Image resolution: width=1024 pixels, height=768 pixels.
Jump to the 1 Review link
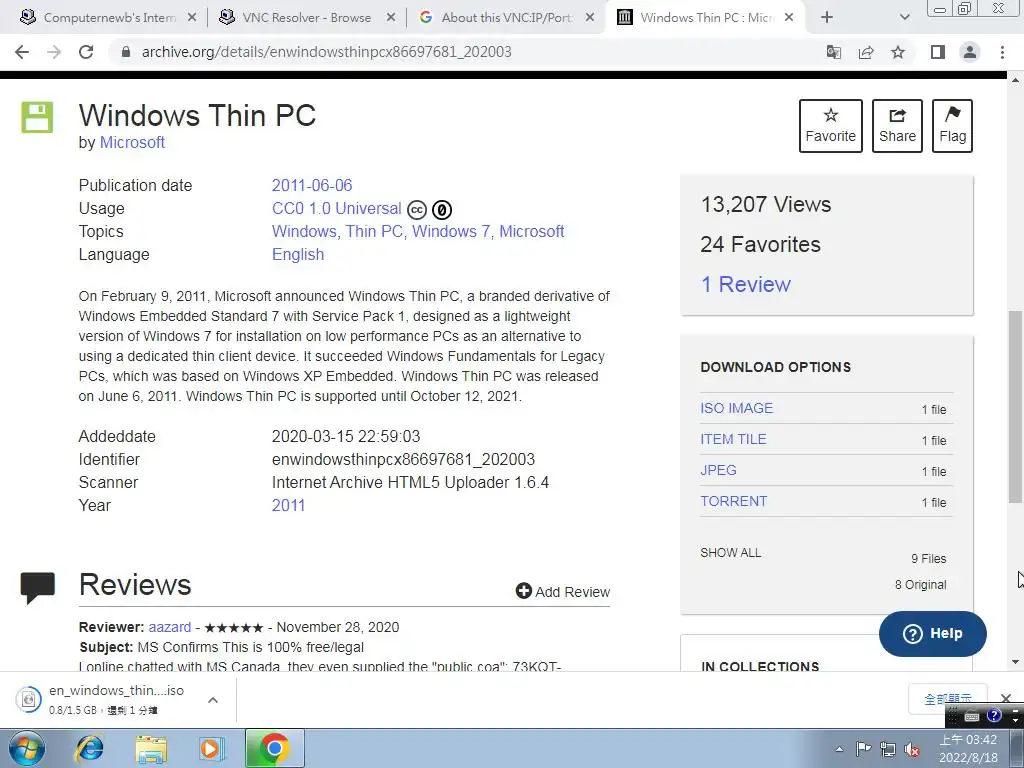[745, 285]
